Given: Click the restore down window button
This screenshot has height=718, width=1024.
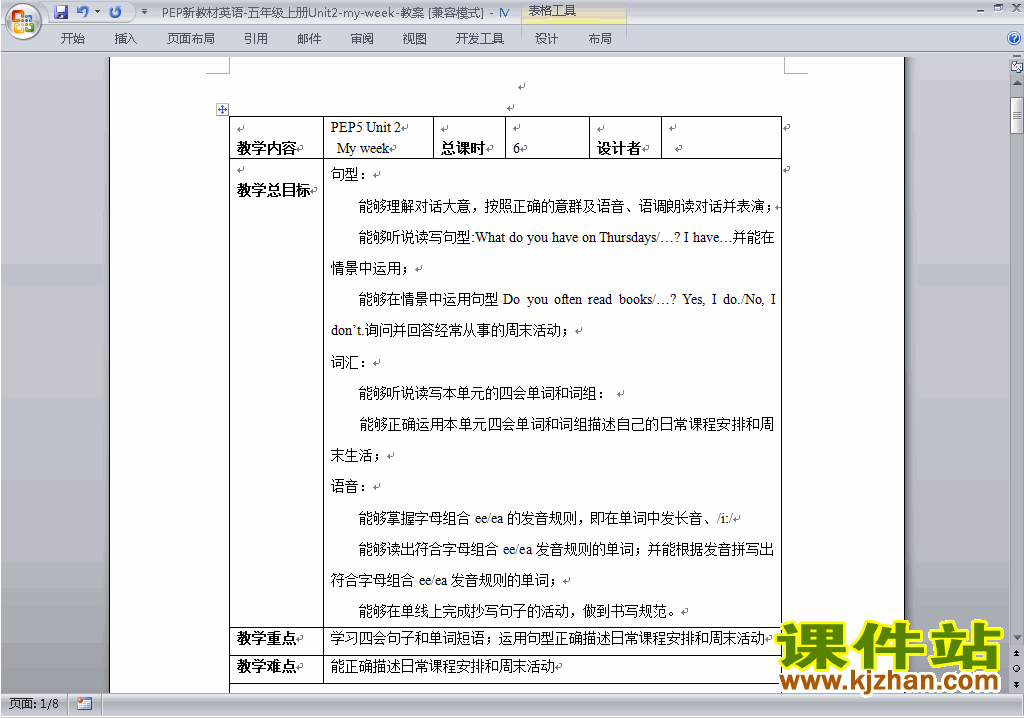Looking at the screenshot, I should pyautogui.click(x=998, y=8).
